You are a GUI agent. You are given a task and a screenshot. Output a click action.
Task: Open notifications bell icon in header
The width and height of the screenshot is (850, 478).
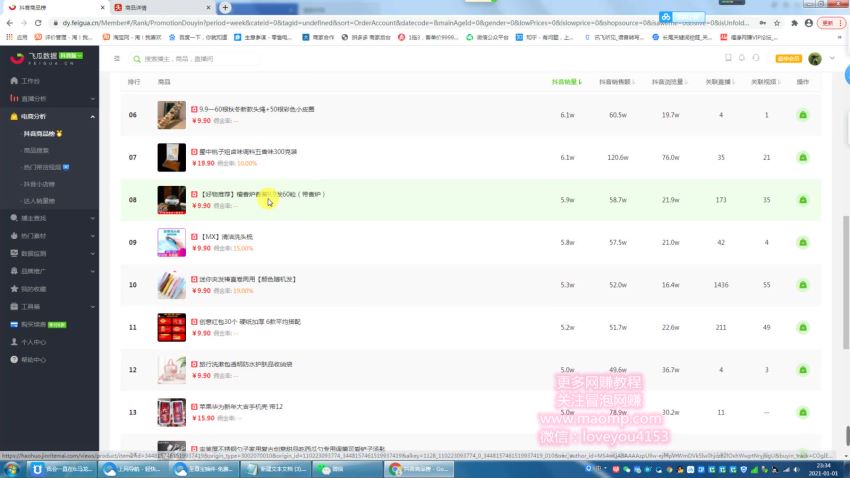pos(742,58)
